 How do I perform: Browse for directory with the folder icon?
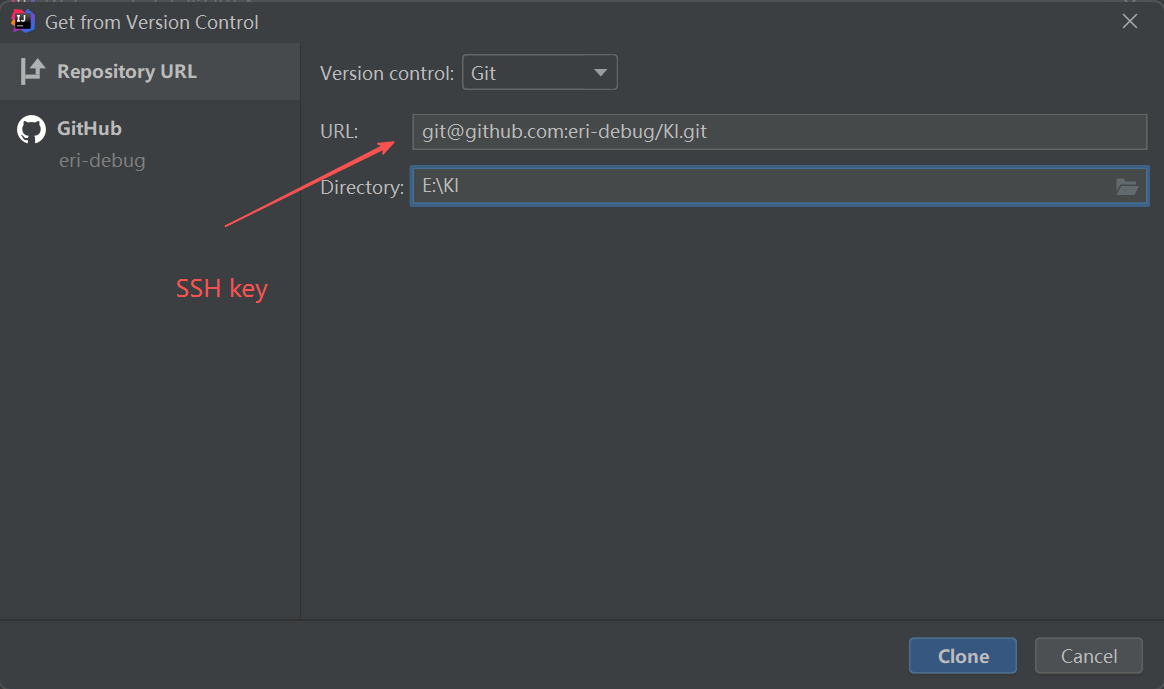click(x=1126, y=186)
